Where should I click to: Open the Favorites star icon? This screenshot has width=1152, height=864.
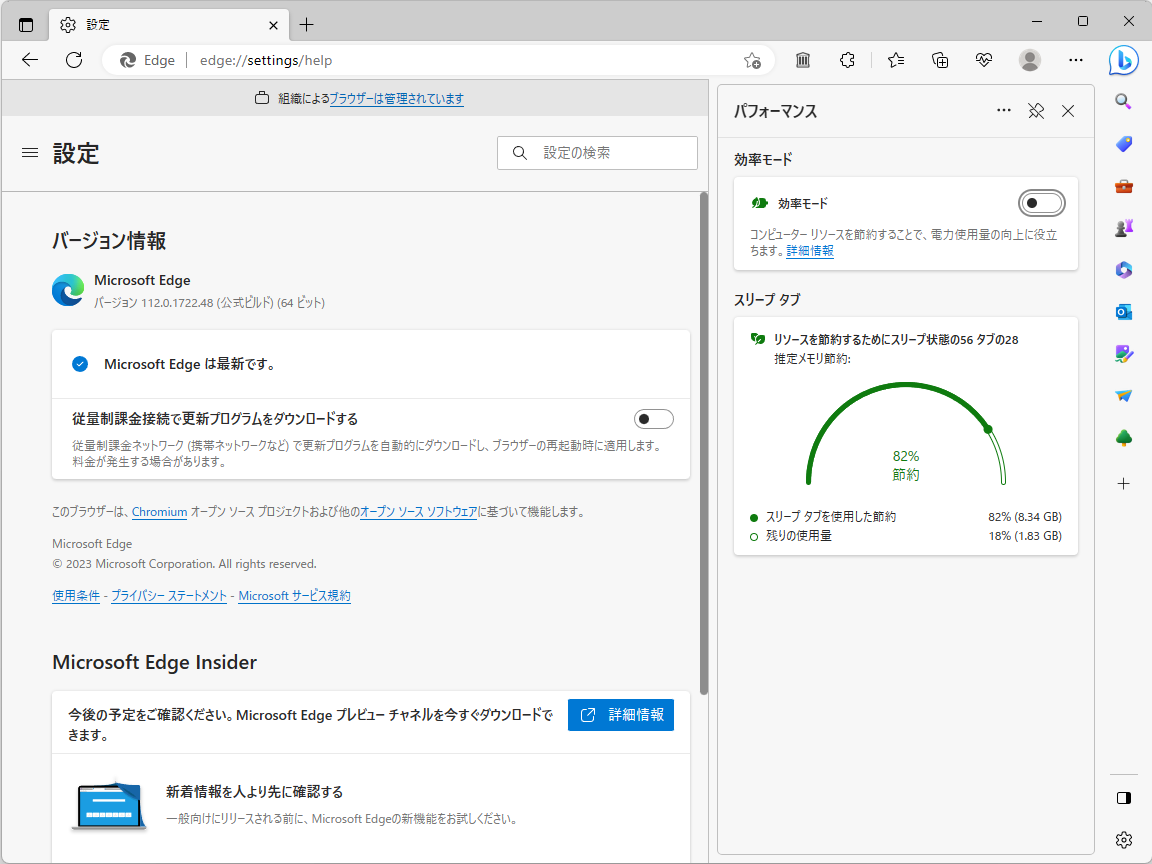[895, 60]
